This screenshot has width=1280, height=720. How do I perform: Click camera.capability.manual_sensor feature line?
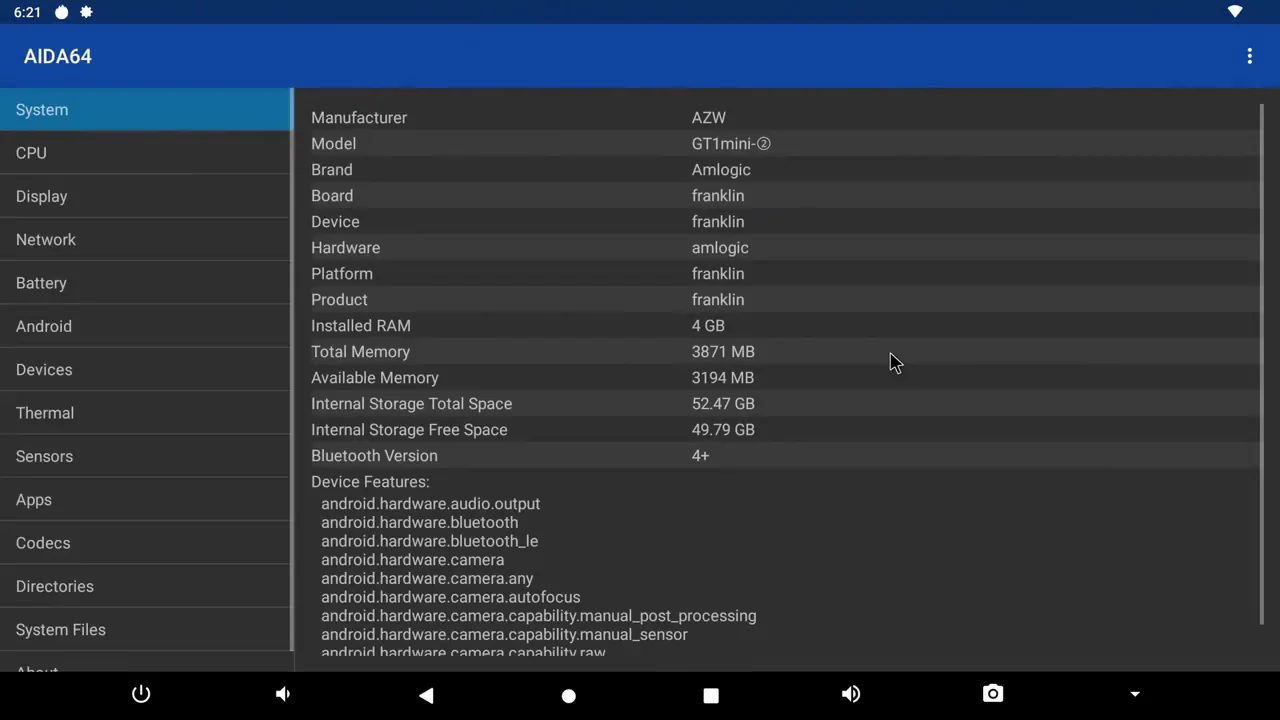click(x=504, y=634)
